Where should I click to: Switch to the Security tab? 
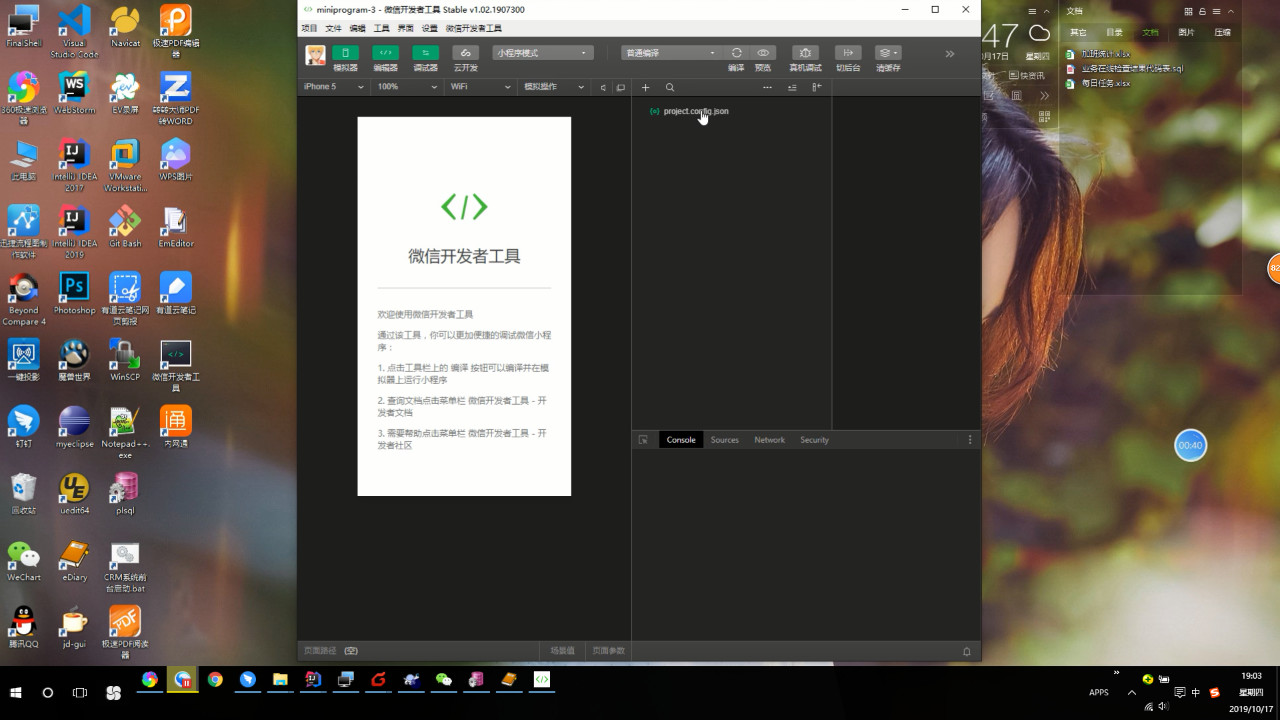coord(814,440)
